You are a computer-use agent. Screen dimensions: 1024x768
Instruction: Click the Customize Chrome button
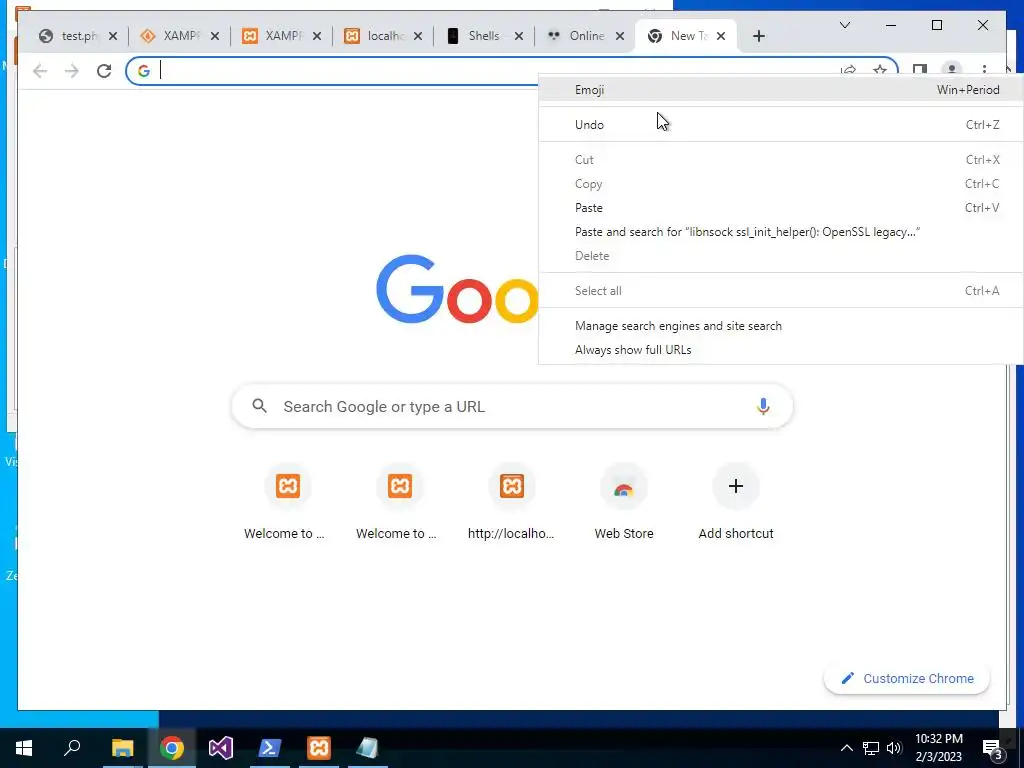coord(906,678)
